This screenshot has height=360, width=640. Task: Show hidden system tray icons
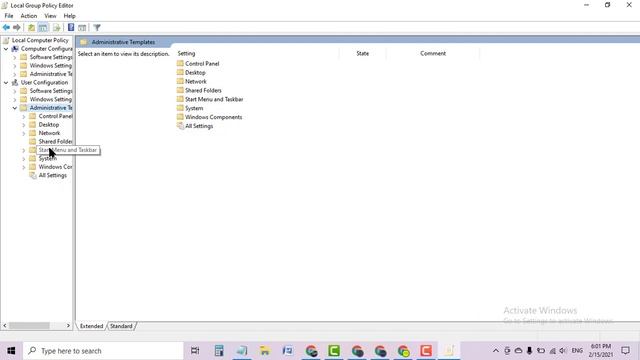(496, 351)
